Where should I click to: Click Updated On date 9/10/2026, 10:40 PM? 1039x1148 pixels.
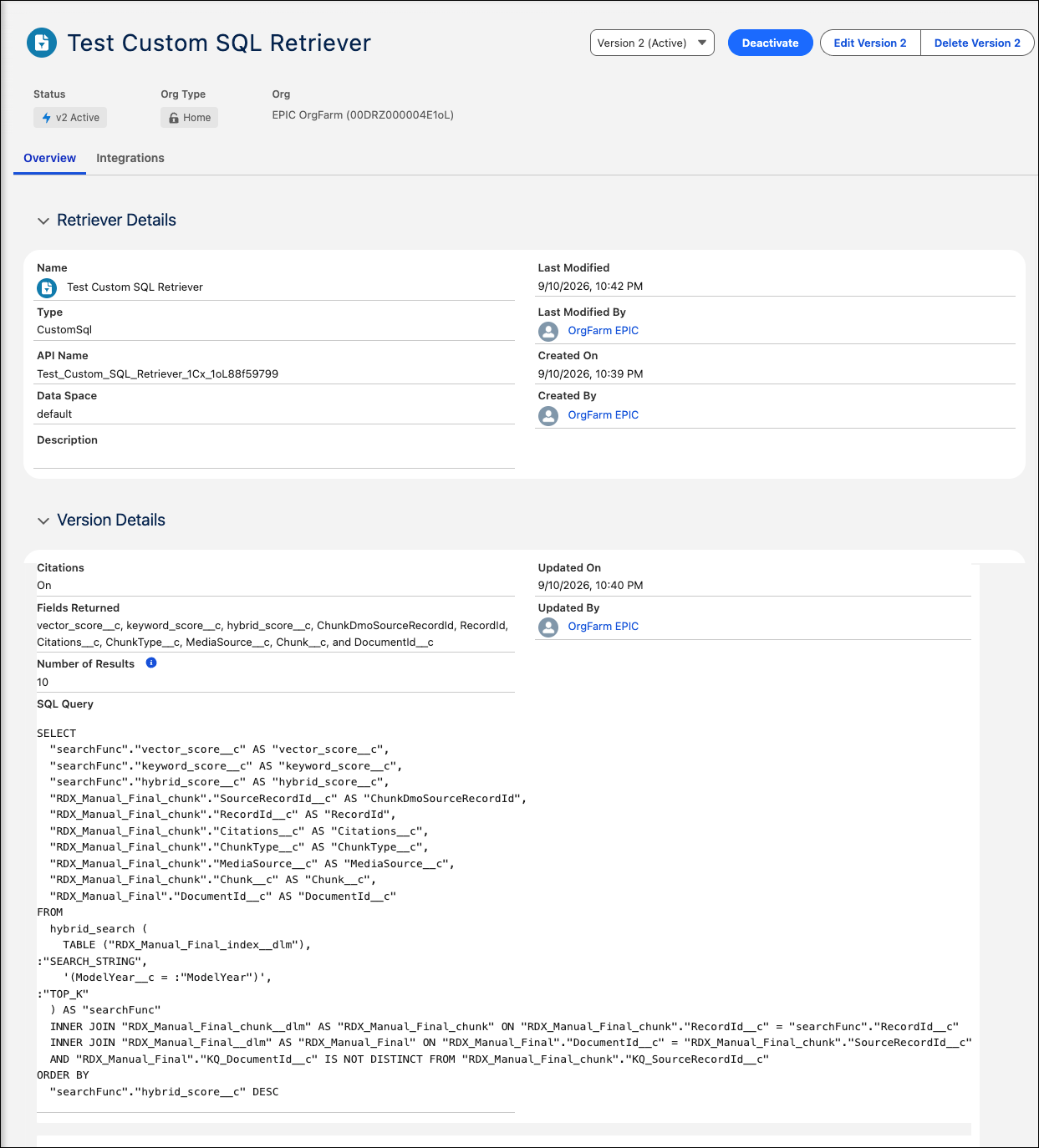591,586
